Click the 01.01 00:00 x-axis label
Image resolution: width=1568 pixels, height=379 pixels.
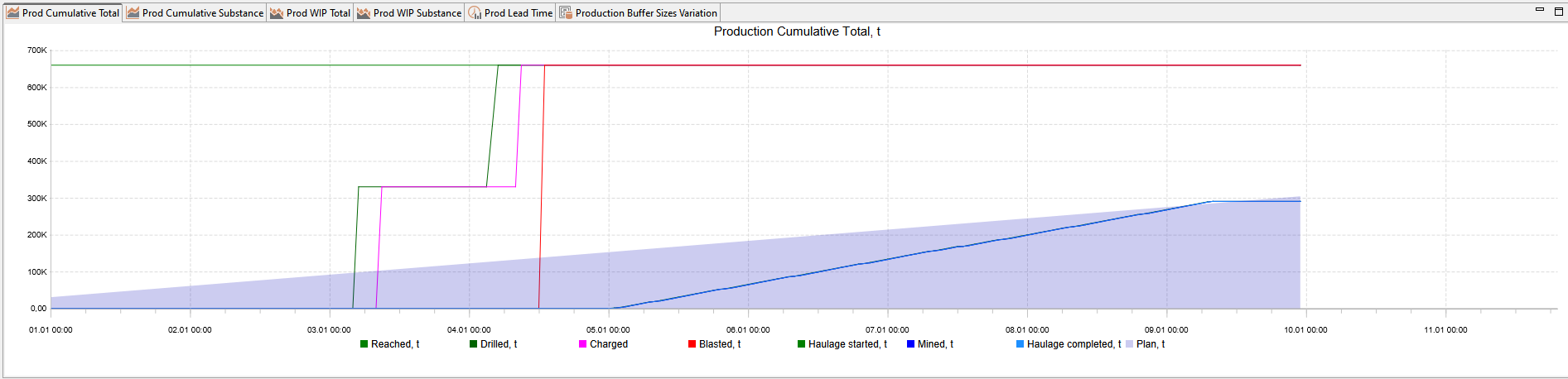click(x=51, y=330)
